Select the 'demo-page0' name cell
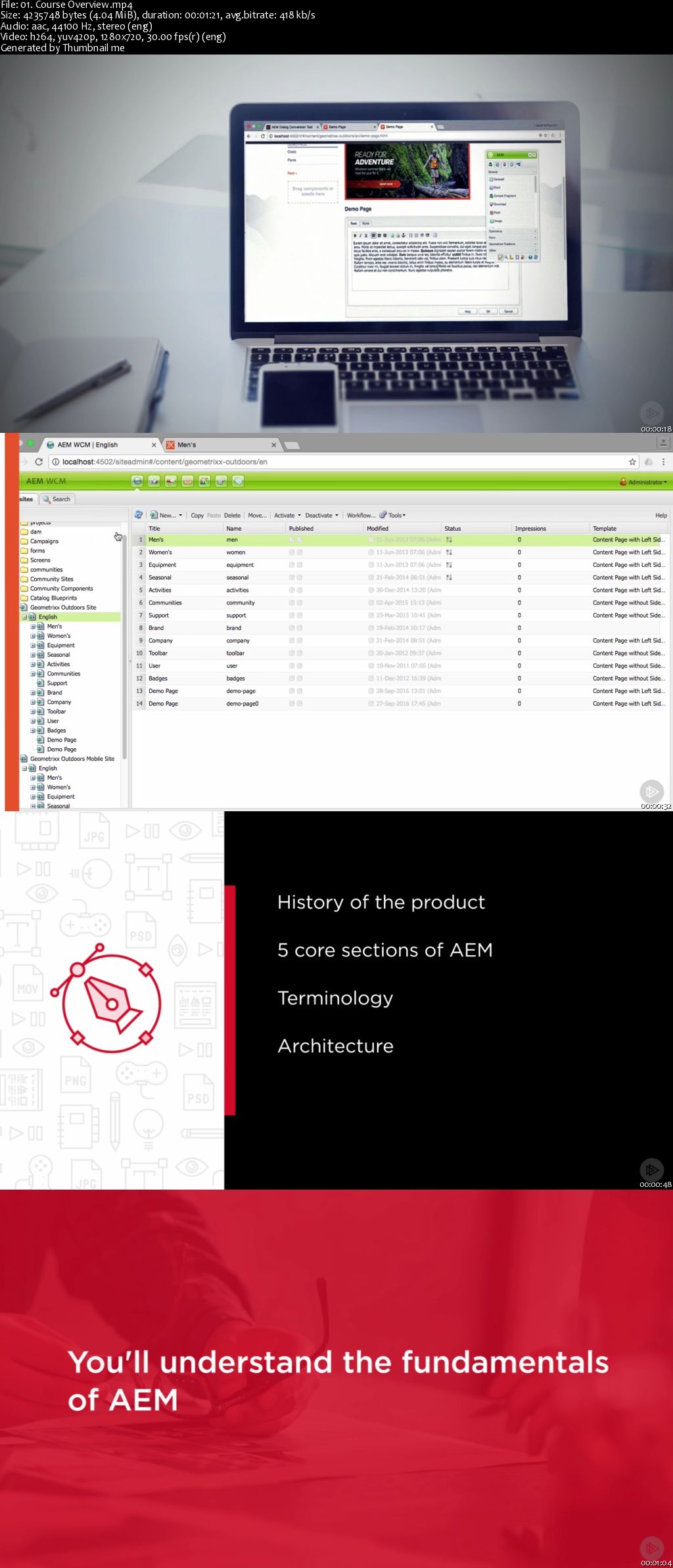Screen dimensions: 673x1568 pyautogui.click(x=243, y=704)
